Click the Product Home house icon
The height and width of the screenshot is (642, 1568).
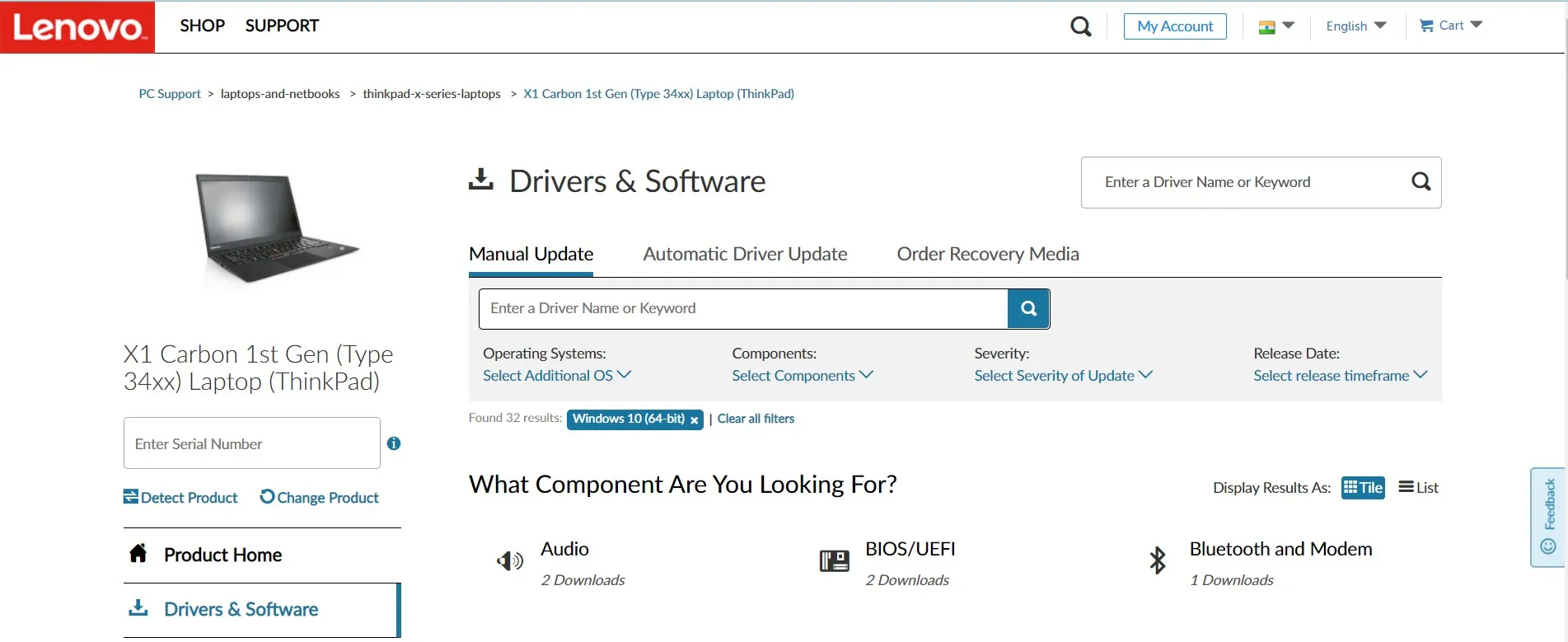pyautogui.click(x=138, y=553)
